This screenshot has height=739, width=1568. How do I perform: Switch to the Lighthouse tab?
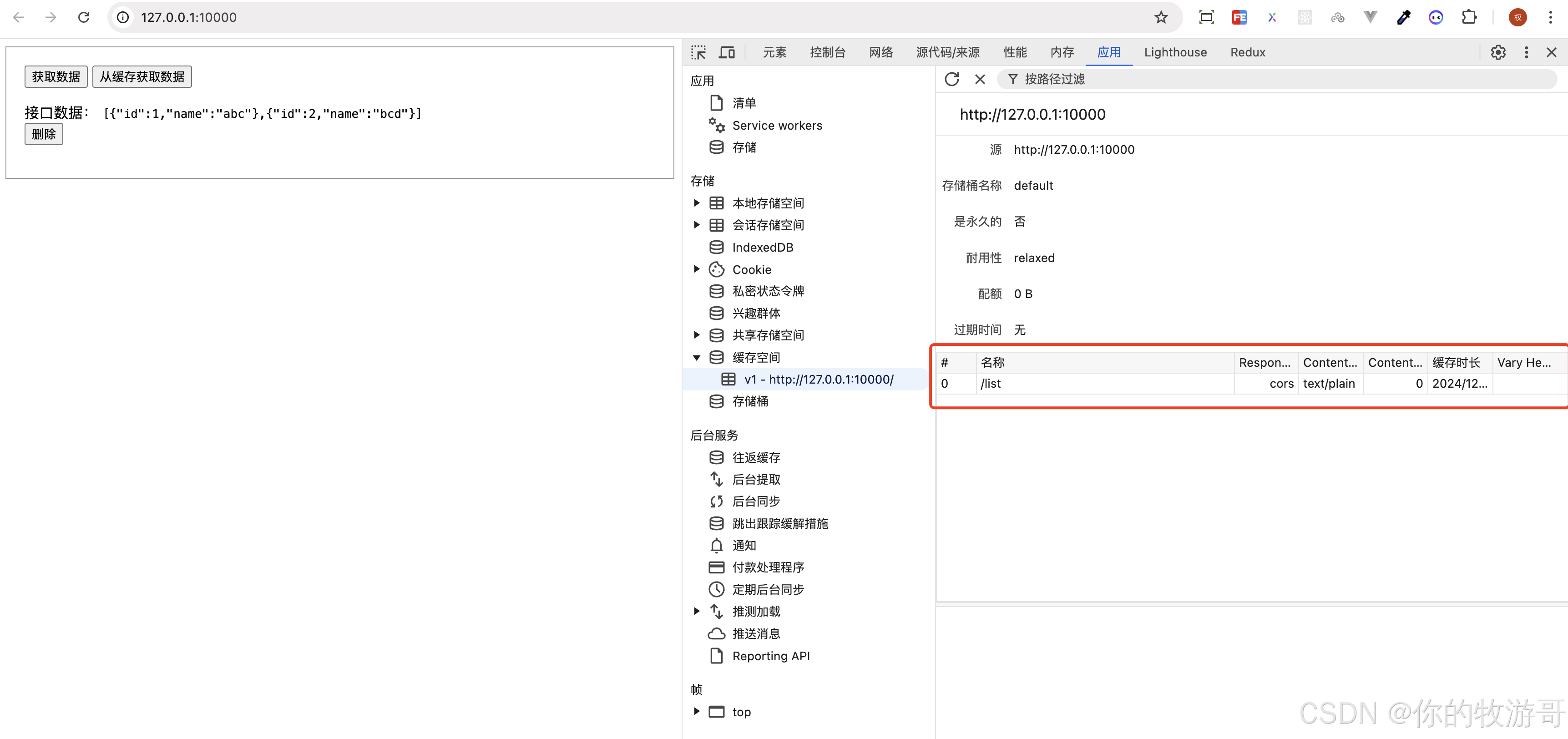(1175, 52)
